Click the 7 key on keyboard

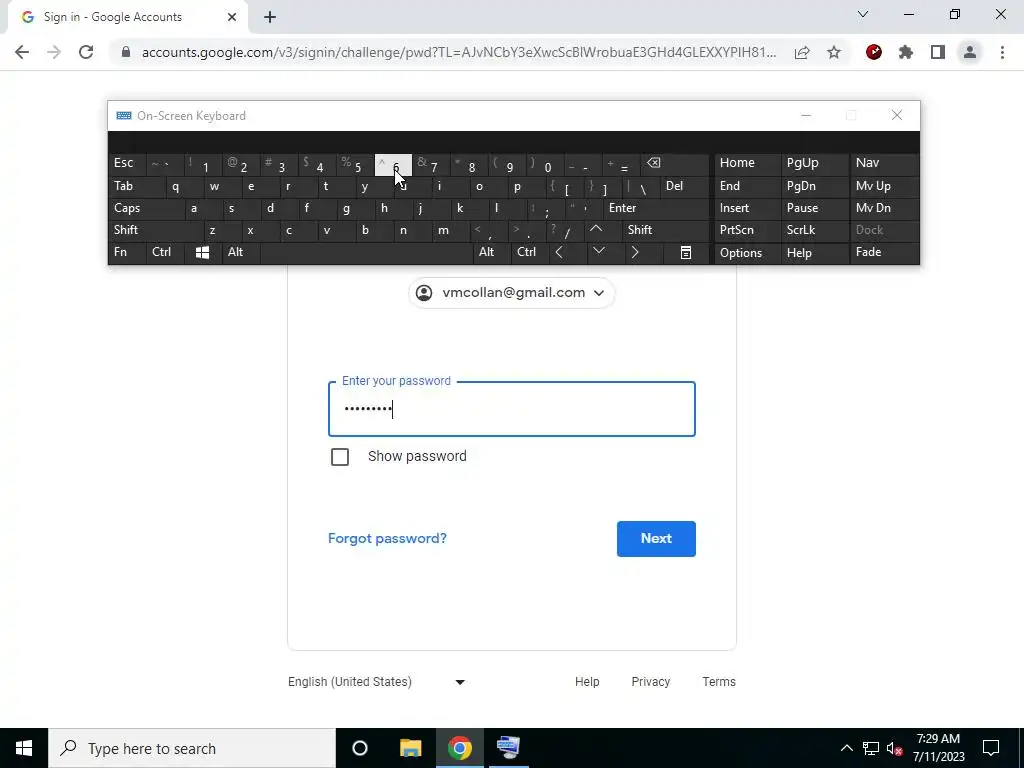(x=431, y=165)
